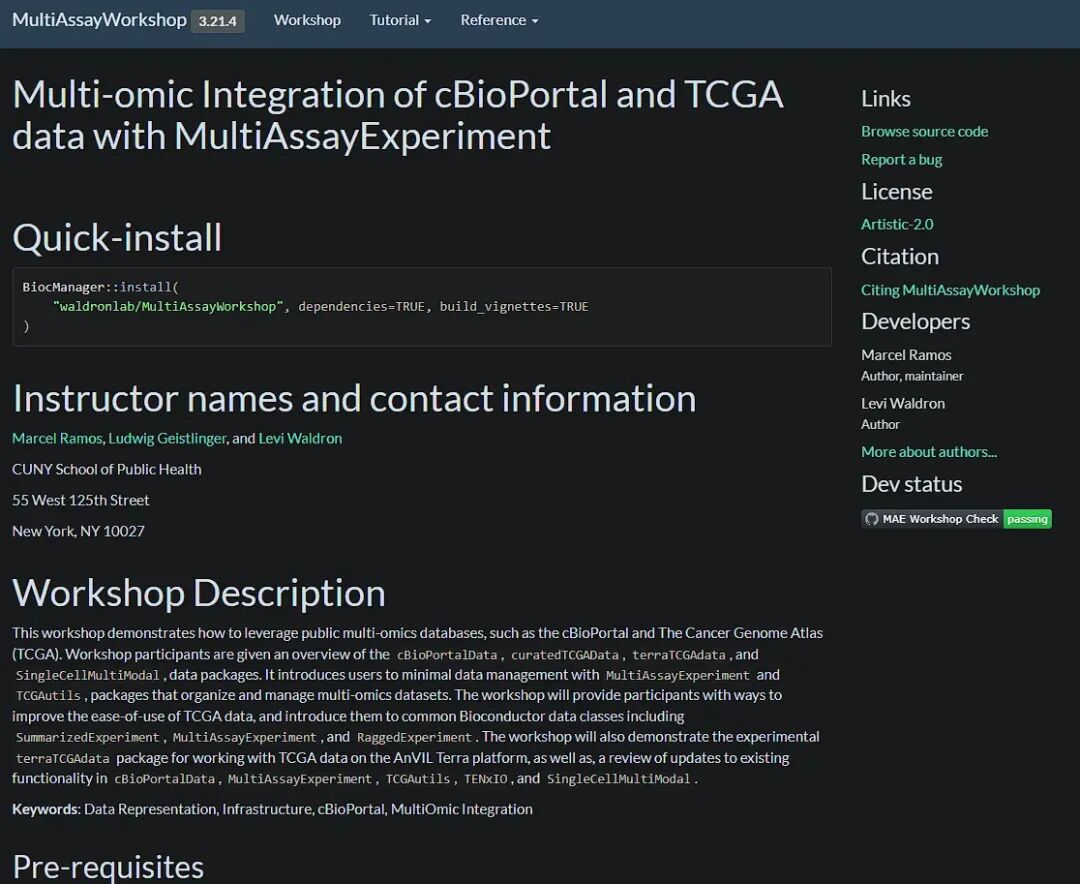Click the Keywords line text

tap(272, 809)
